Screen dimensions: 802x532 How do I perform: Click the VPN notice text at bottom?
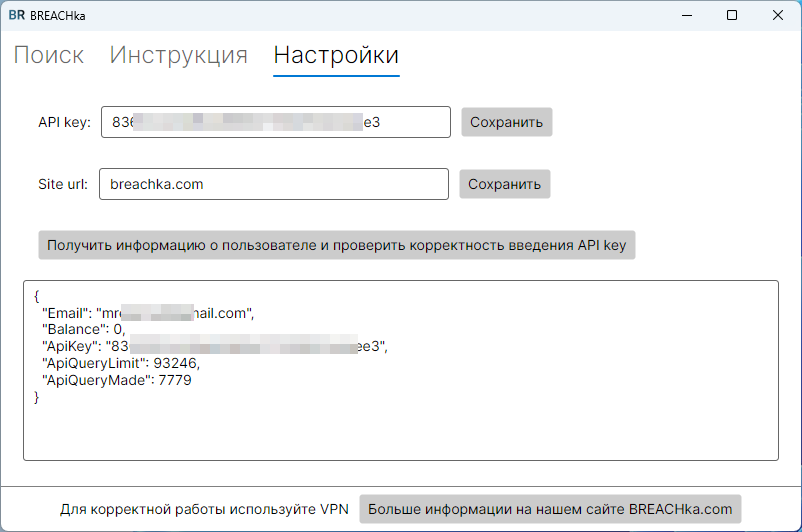[x=204, y=509]
